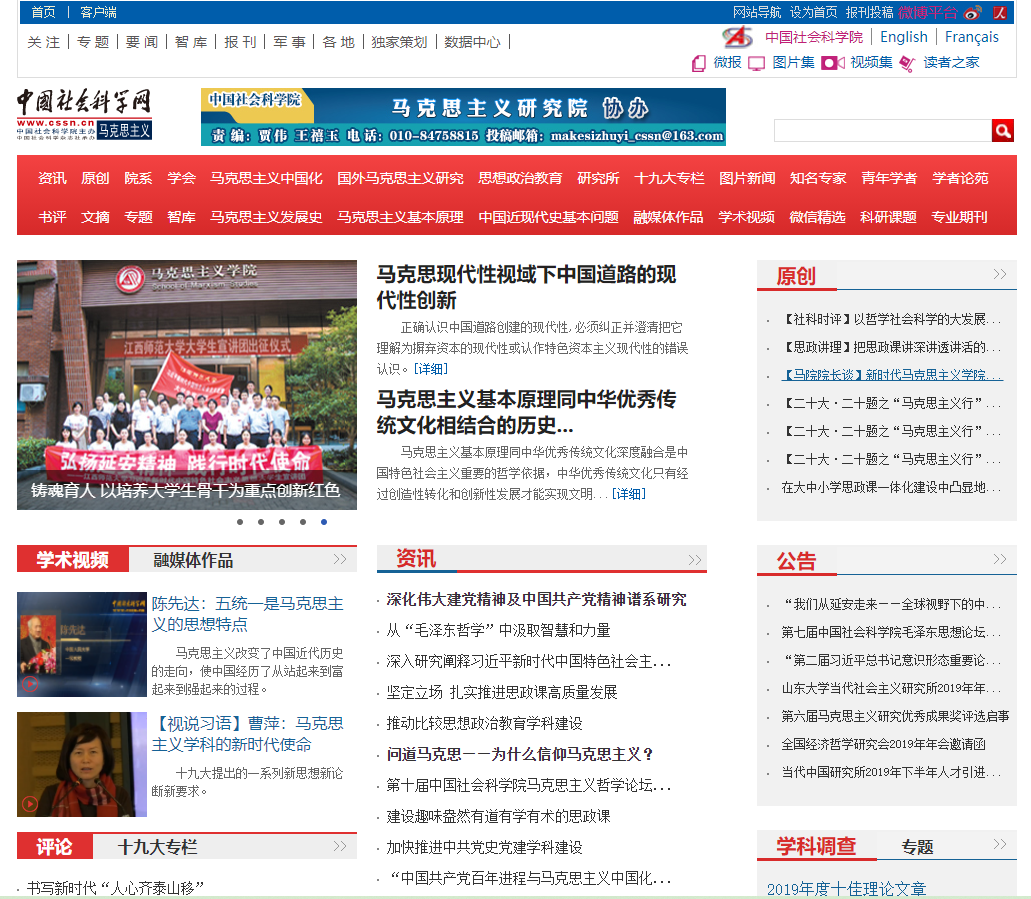This screenshot has height=899, width=1031.
Task: Open the Weibo icon in top bar
Action: point(972,12)
